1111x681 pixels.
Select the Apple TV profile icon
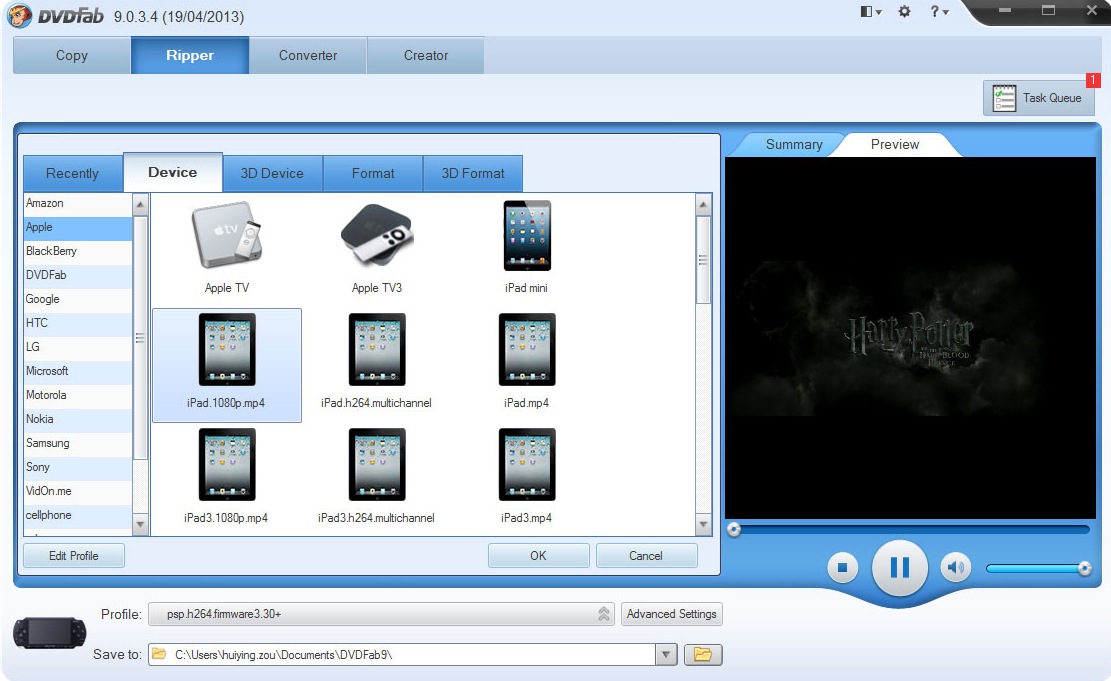[226, 236]
